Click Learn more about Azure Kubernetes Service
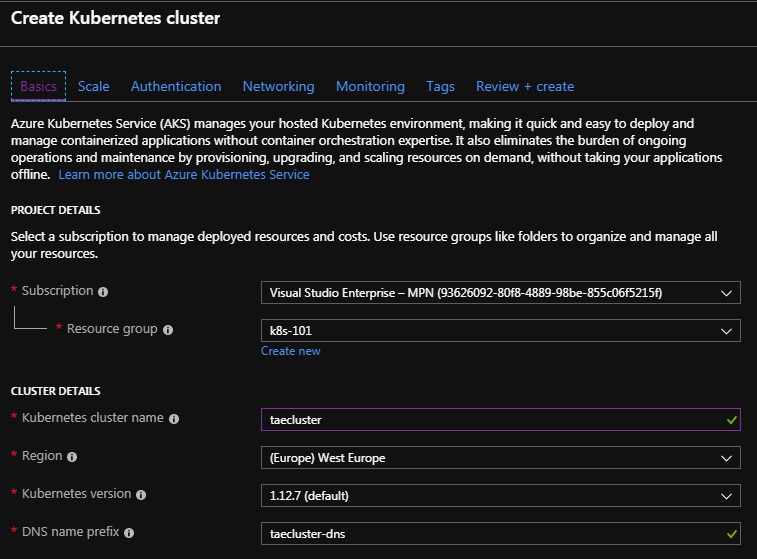 pyautogui.click(x=184, y=174)
